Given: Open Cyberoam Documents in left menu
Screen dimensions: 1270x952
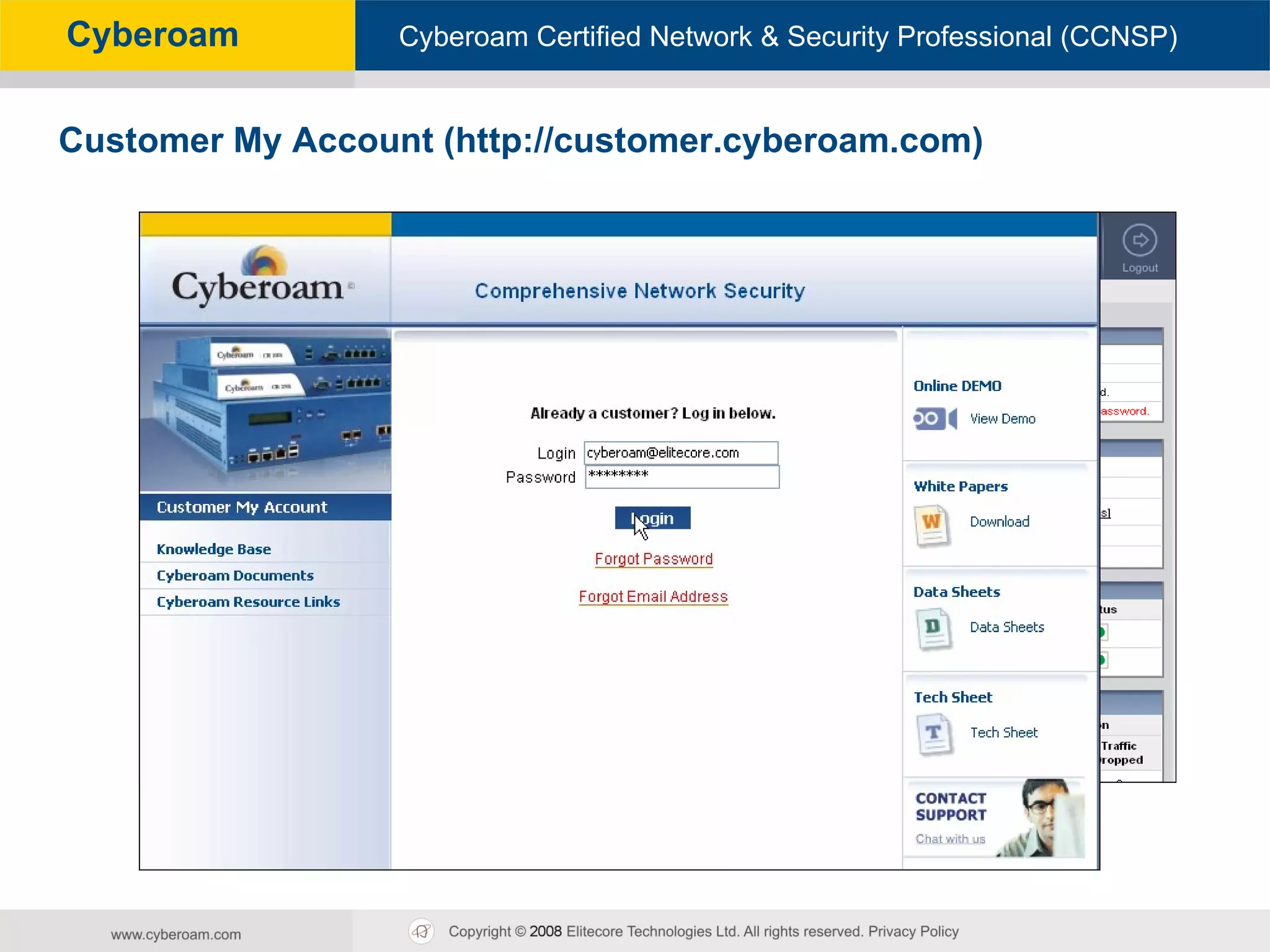Looking at the screenshot, I should point(235,576).
